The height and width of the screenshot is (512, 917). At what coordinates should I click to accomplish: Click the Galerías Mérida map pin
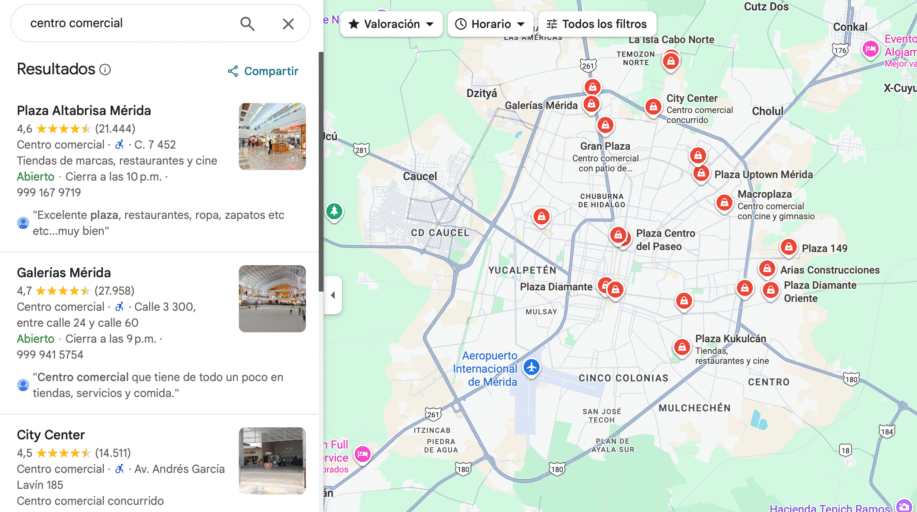pyautogui.click(x=591, y=104)
